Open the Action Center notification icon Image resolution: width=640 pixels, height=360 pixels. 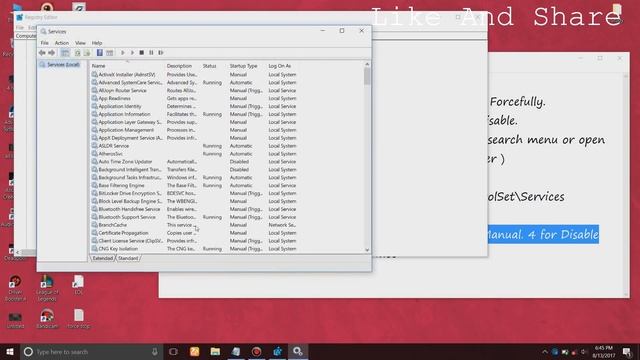pos(627,352)
